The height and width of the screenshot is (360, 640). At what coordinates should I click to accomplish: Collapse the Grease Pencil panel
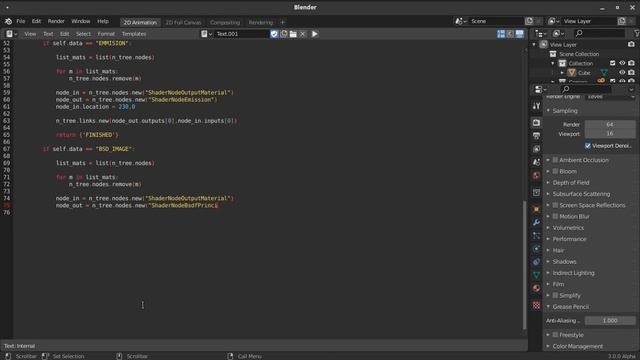[x=548, y=307]
